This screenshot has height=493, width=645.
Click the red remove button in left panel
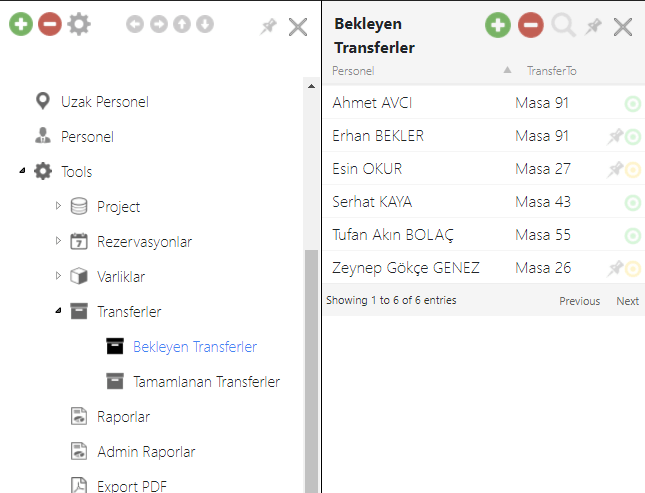[49, 25]
